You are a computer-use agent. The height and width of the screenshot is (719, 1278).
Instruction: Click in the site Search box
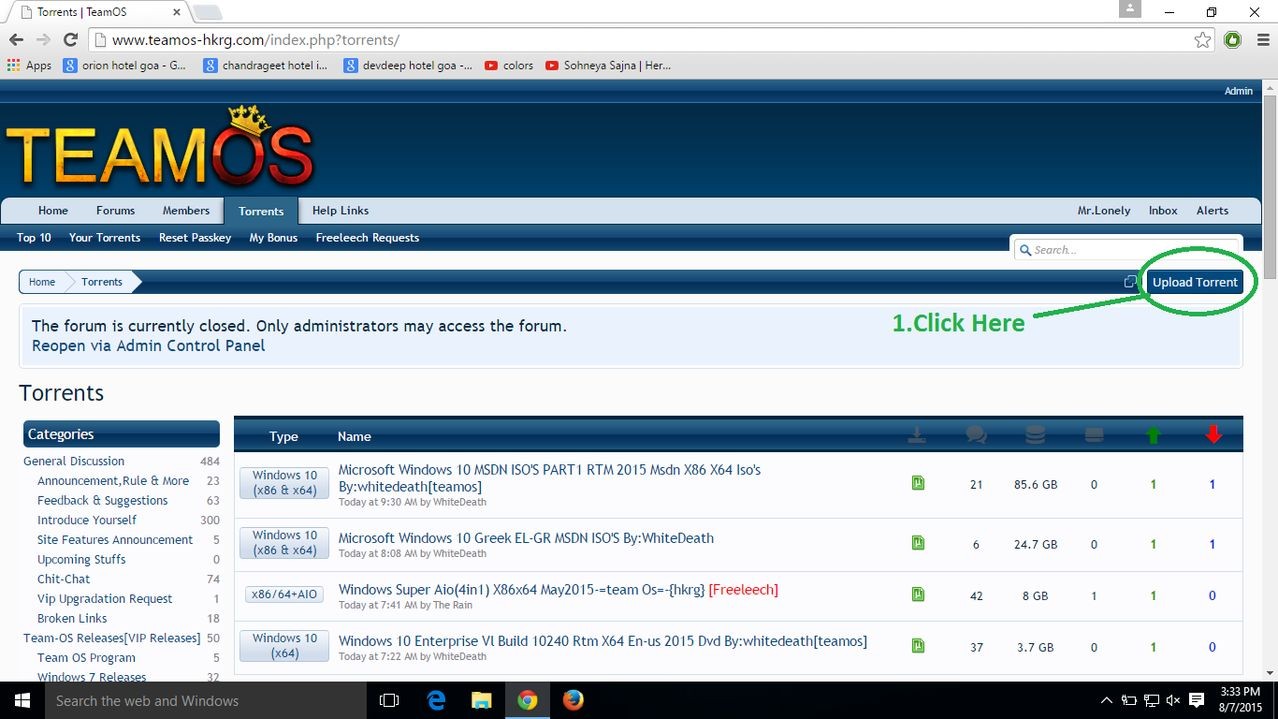coord(1127,250)
